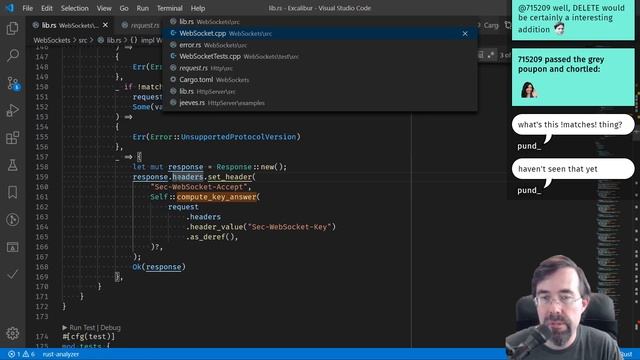Click set_header on line 159
The width and height of the screenshot is (640, 360).
click(230, 177)
